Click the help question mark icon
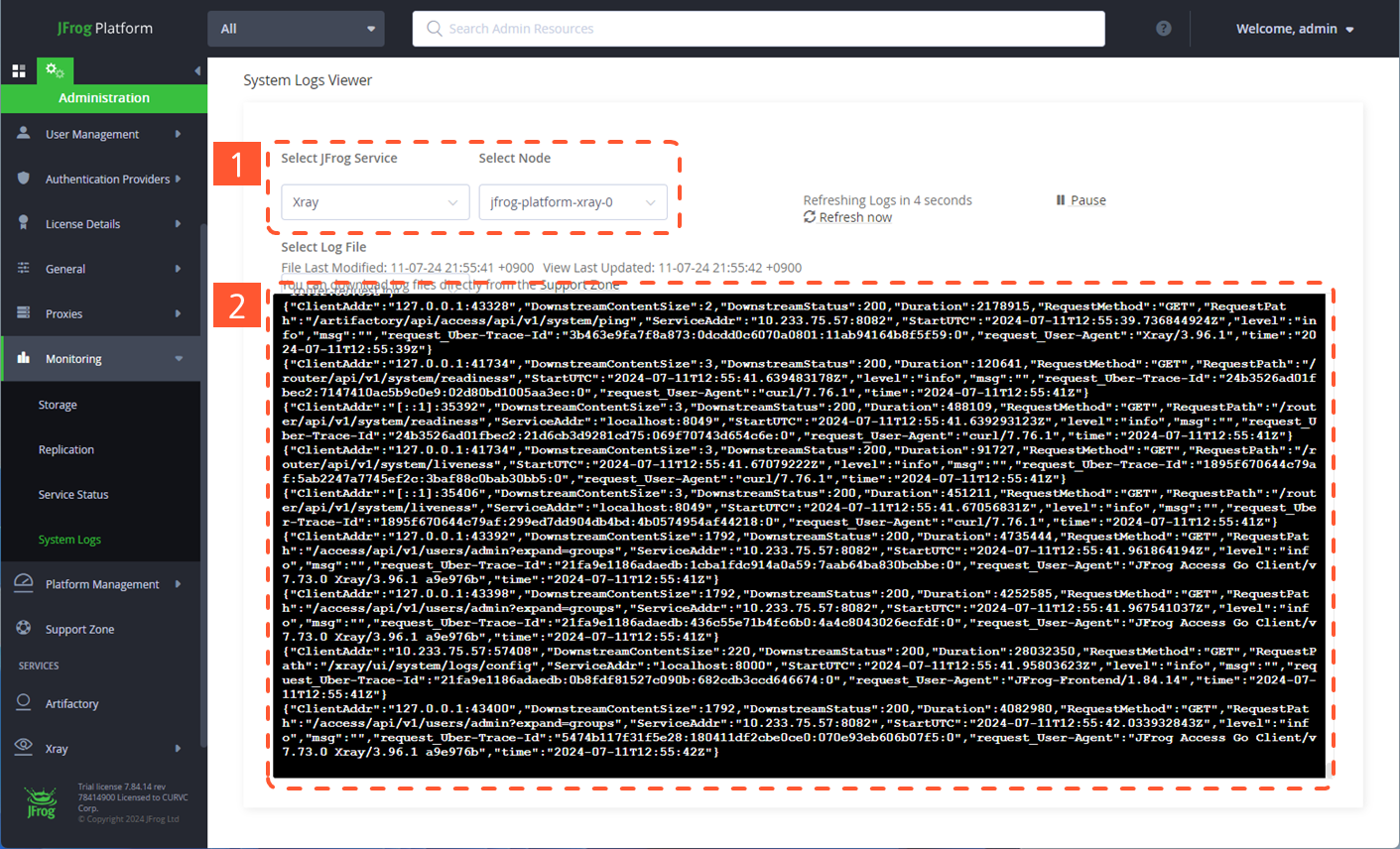This screenshot has height=849, width=1400. [1164, 29]
